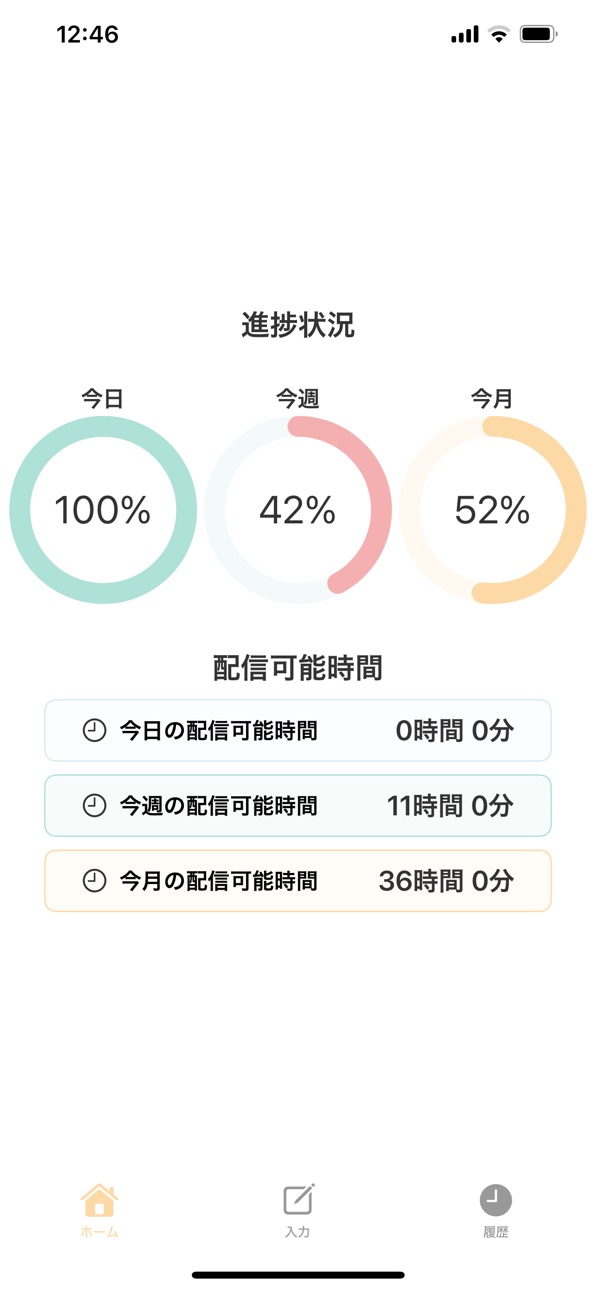Tap the 進捗状況 heading

coord(298,325)
